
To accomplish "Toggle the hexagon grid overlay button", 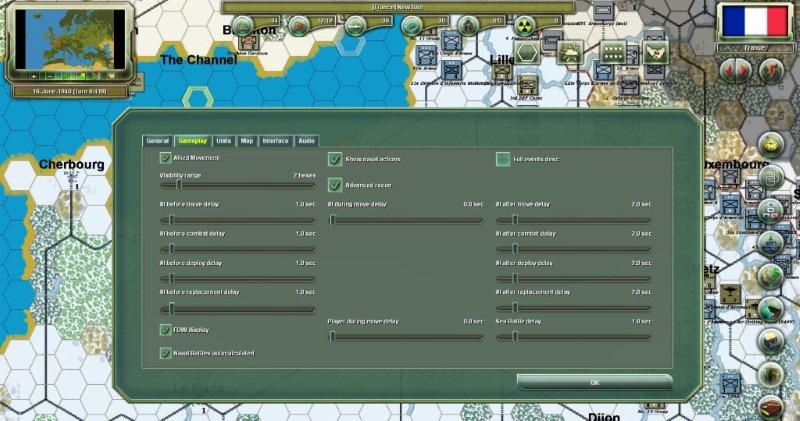I will (527, 52).
